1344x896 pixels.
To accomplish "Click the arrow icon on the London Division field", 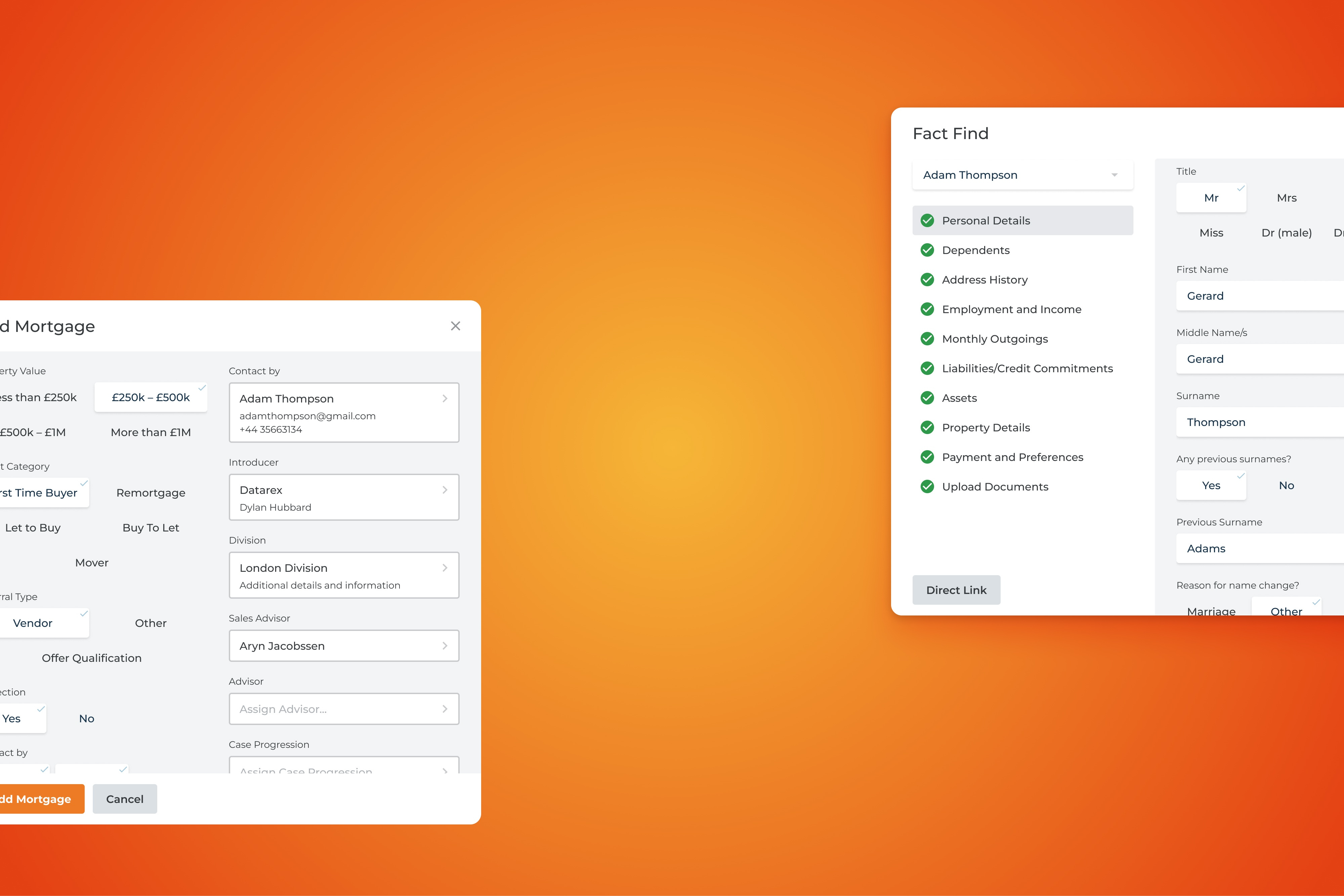I will point(445,567).
